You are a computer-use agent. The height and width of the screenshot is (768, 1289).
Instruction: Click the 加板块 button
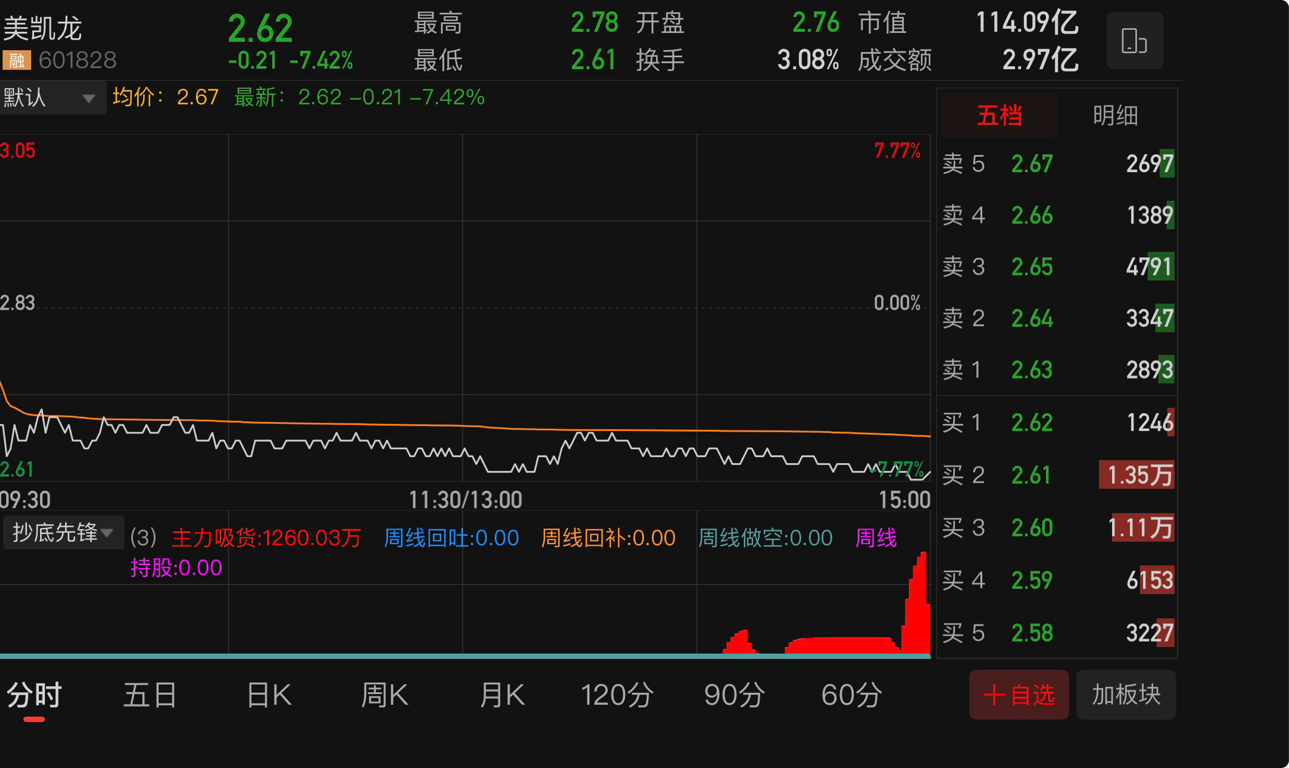(x=1126, y=694)
